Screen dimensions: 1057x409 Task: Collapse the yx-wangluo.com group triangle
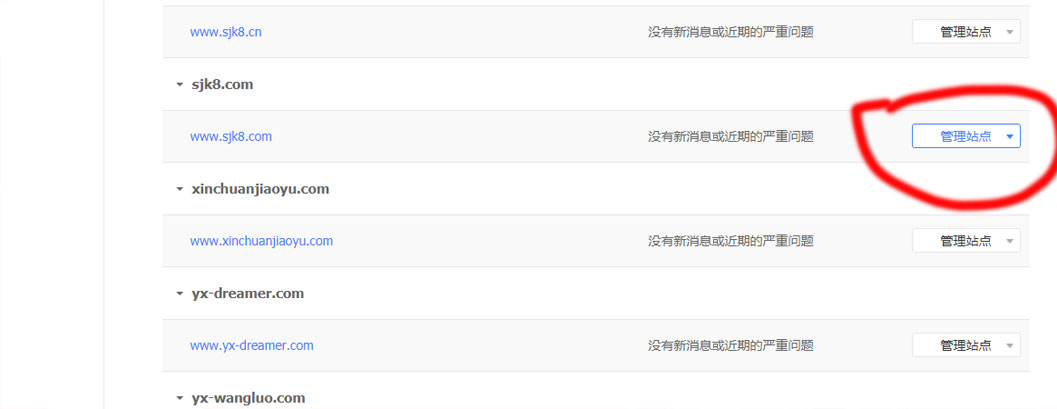point(179,399)
